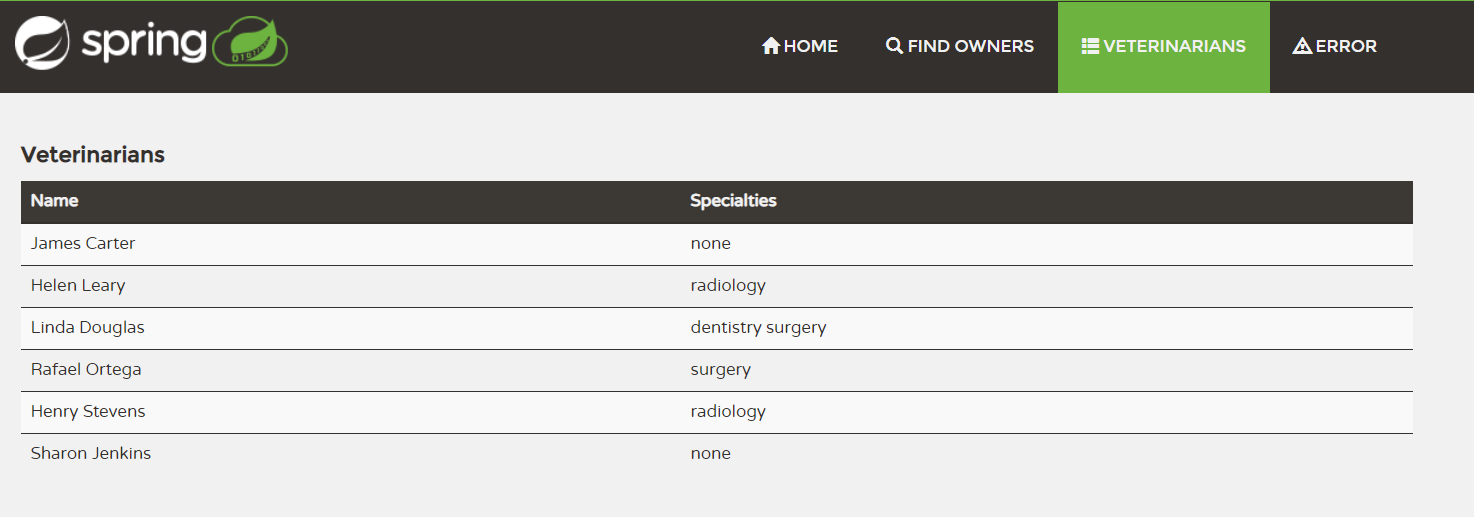Click the Name column header

[54, 201]
